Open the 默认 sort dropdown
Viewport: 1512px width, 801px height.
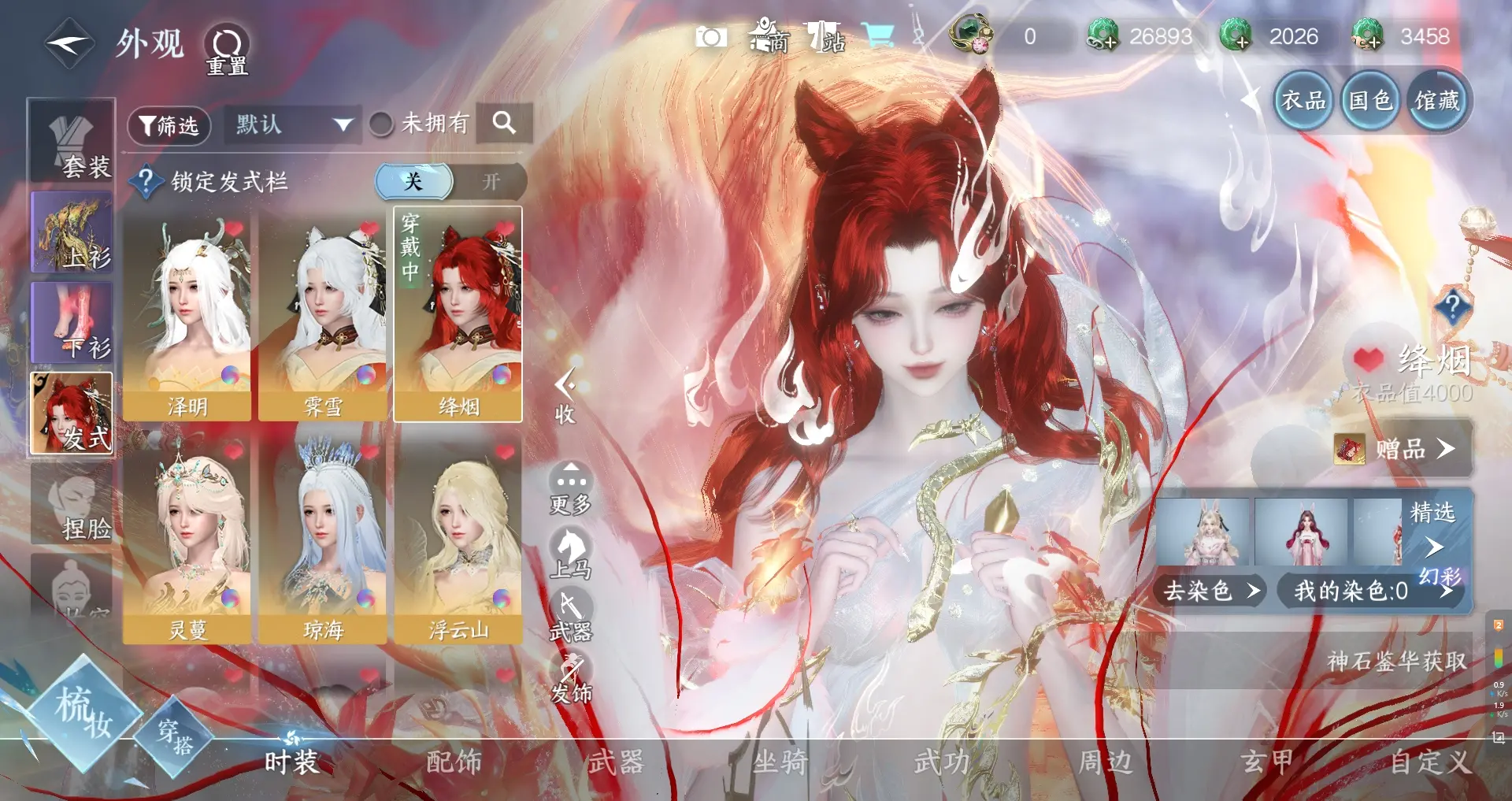point(292,124)
